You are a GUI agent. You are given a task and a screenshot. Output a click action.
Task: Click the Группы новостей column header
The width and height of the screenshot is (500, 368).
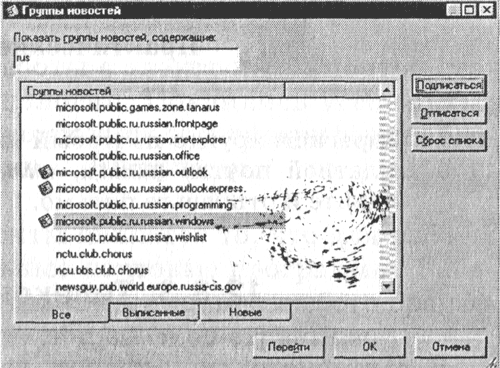153,90
